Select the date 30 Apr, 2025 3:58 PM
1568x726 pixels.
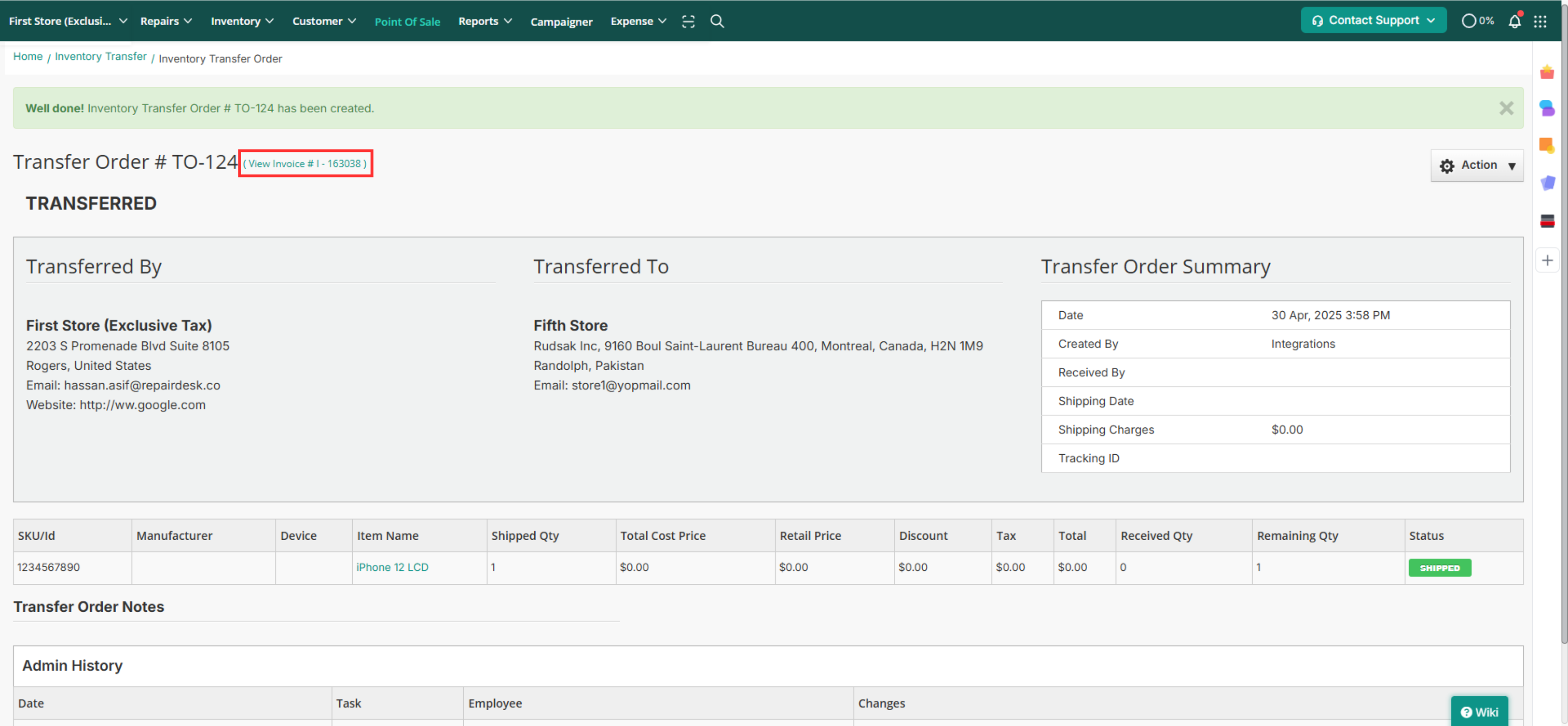tap(1330, 315)
